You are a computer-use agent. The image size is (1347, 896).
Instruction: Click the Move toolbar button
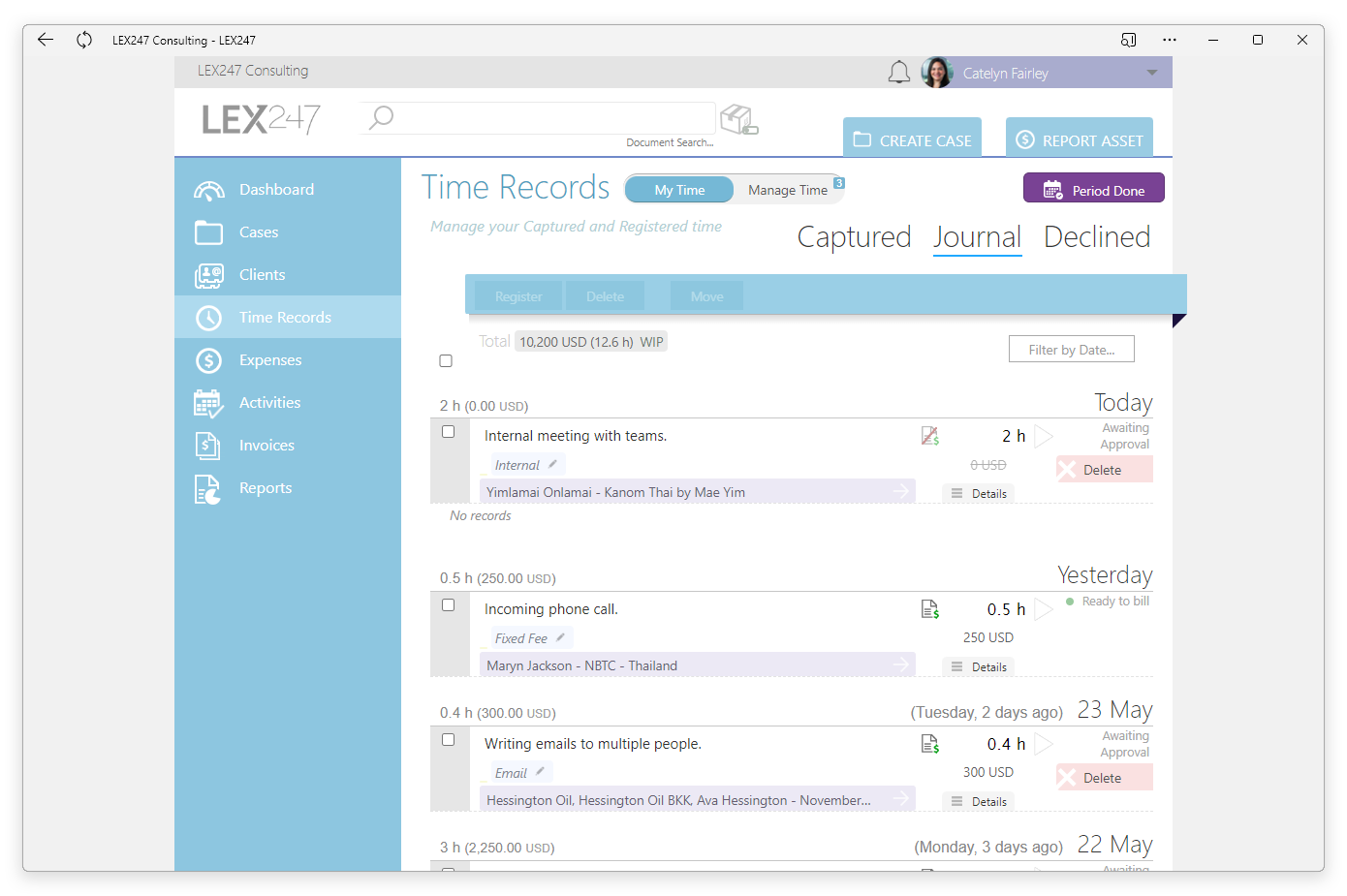706,296
